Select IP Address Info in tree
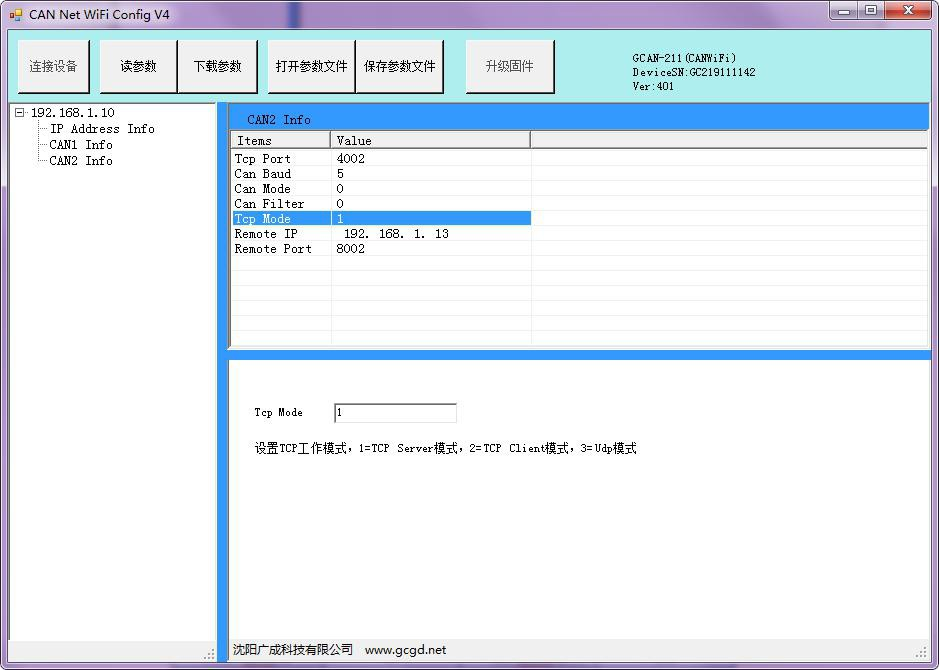 102,129
